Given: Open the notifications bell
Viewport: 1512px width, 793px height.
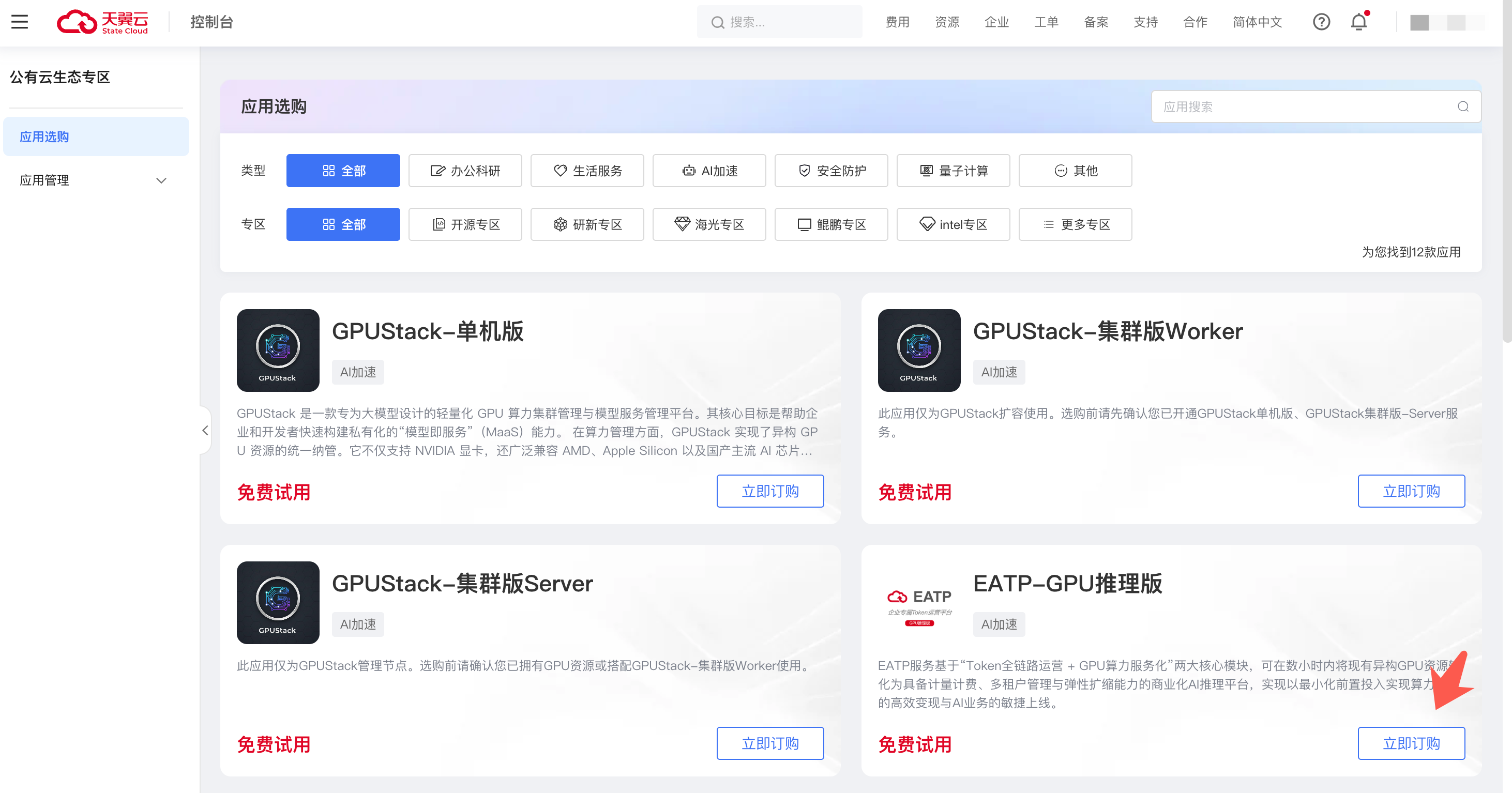Looking at the screenshot, I should click(1359, 22).
